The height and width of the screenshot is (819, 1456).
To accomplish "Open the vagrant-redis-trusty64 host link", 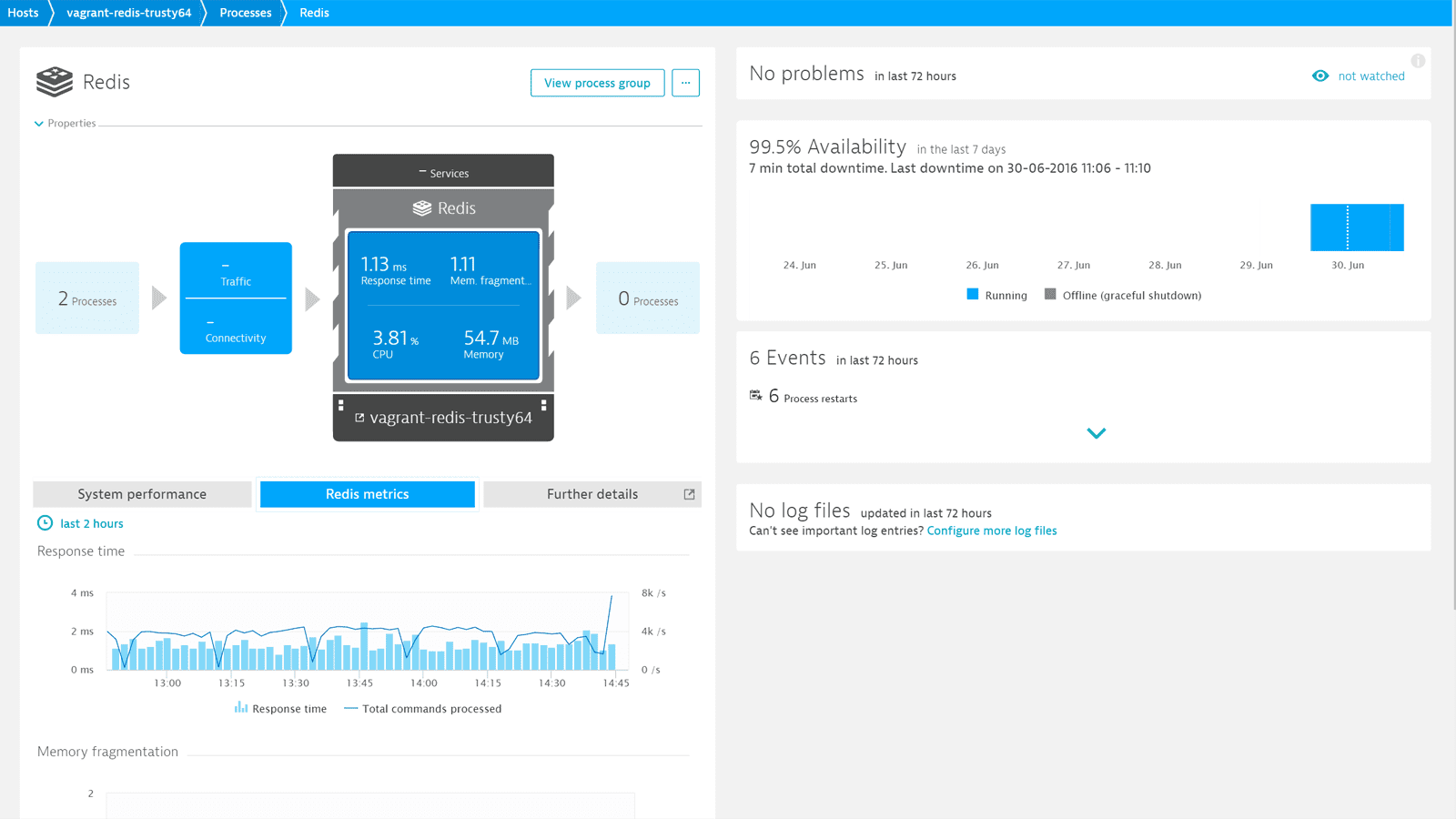I will click(450, 418).
